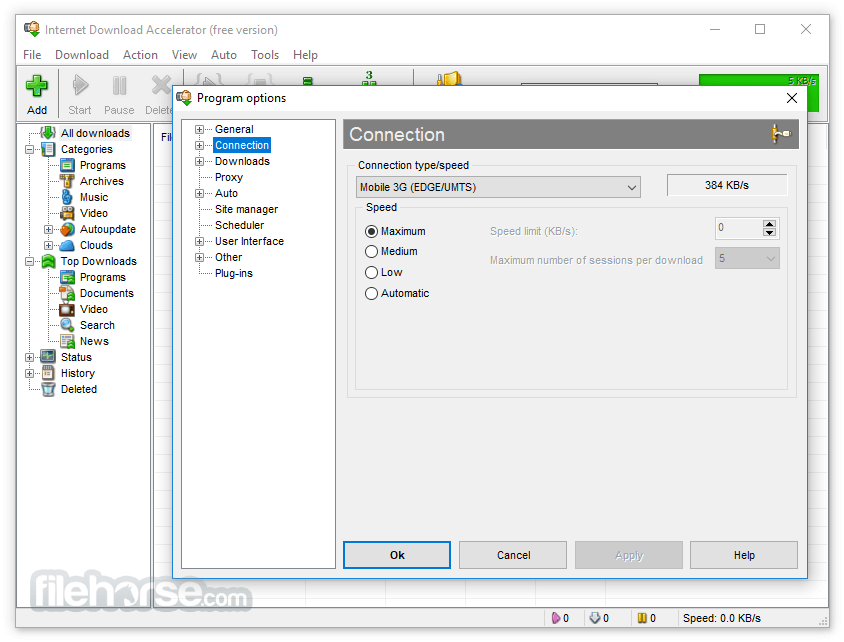This screenshot has height=642, width=844.
Task: Close the Program options dialog
Action: pyautogui.click(x=791, y=98)
